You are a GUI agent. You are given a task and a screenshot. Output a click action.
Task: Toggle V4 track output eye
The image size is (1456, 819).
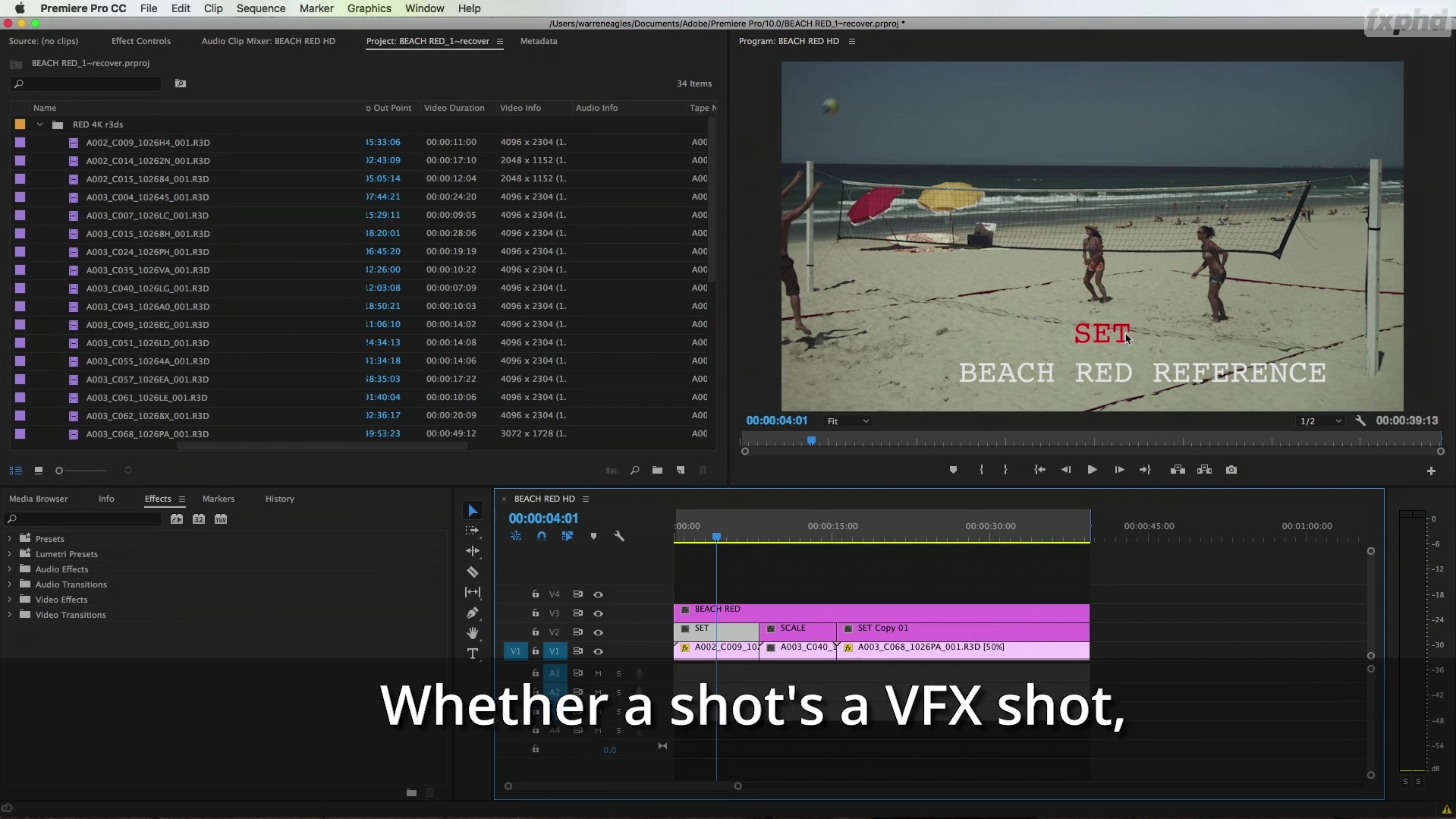598,594
